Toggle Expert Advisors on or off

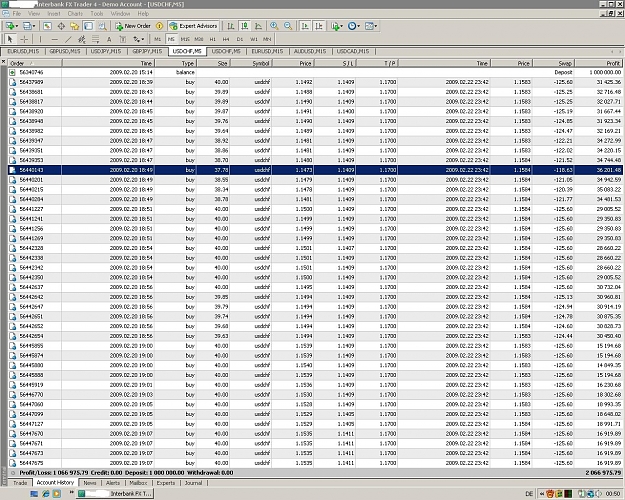194,26
